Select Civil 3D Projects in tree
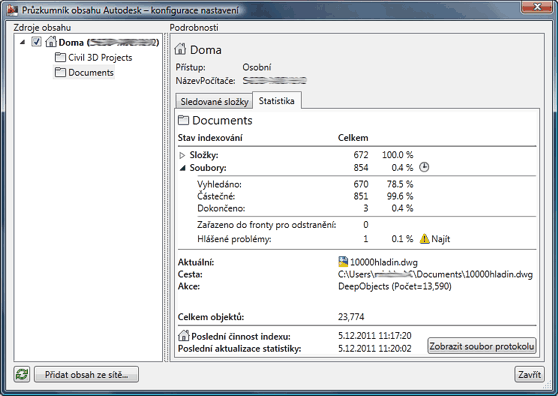The width and height of the screenshot is (558, 396). [100, 57]
